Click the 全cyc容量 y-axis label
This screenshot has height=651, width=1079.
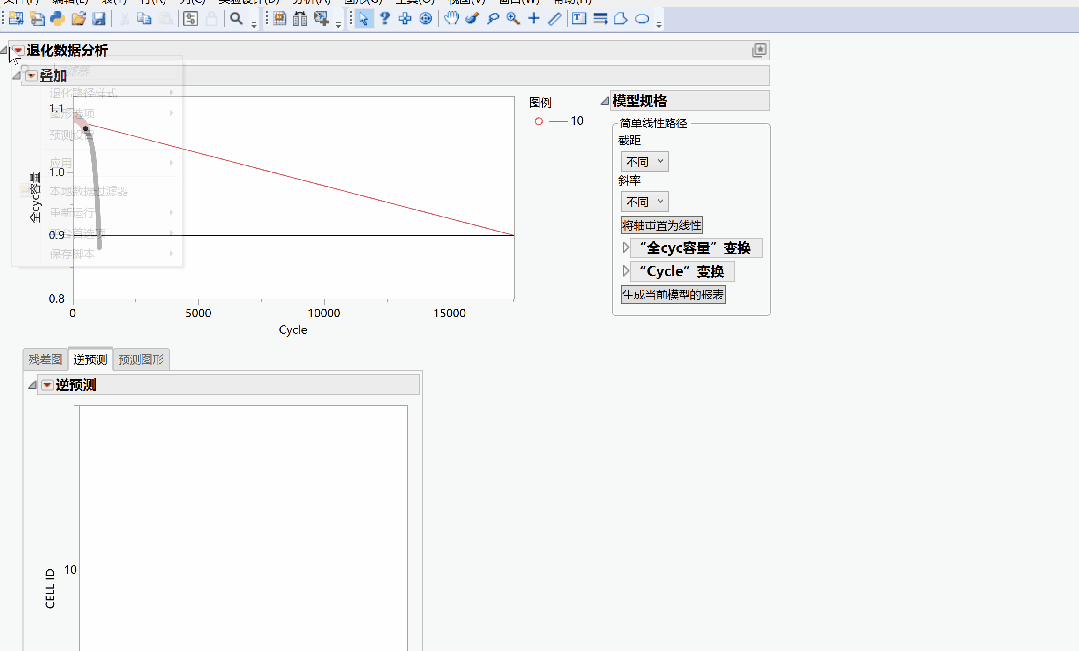point(36,198)
